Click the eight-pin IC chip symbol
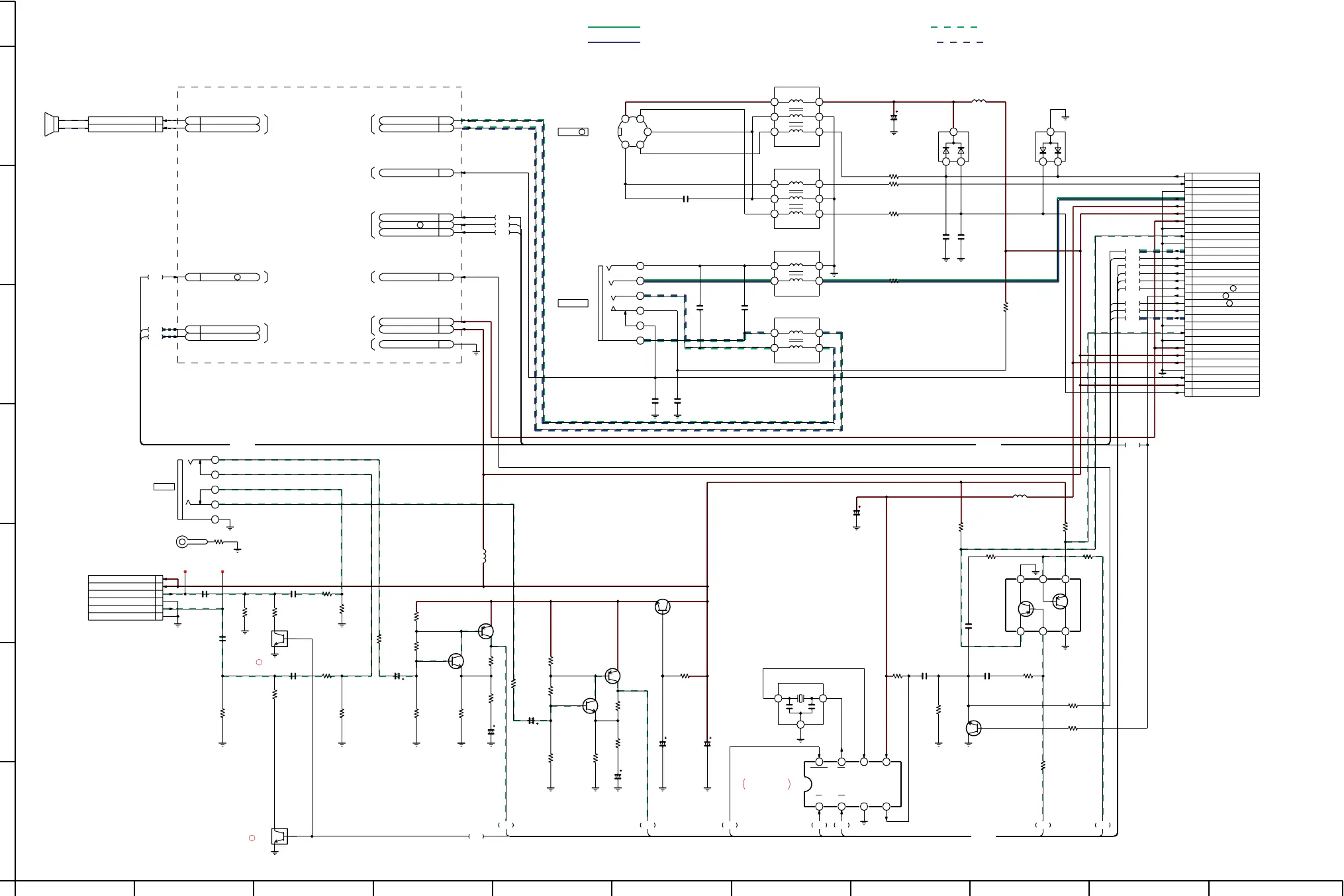Screen dimensions: 1344x896 coord(853,784)
